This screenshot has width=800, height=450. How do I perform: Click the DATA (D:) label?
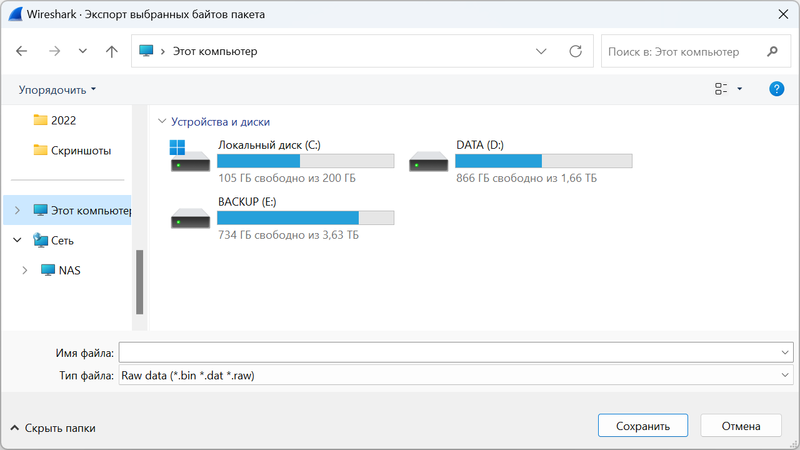(480, 145)
